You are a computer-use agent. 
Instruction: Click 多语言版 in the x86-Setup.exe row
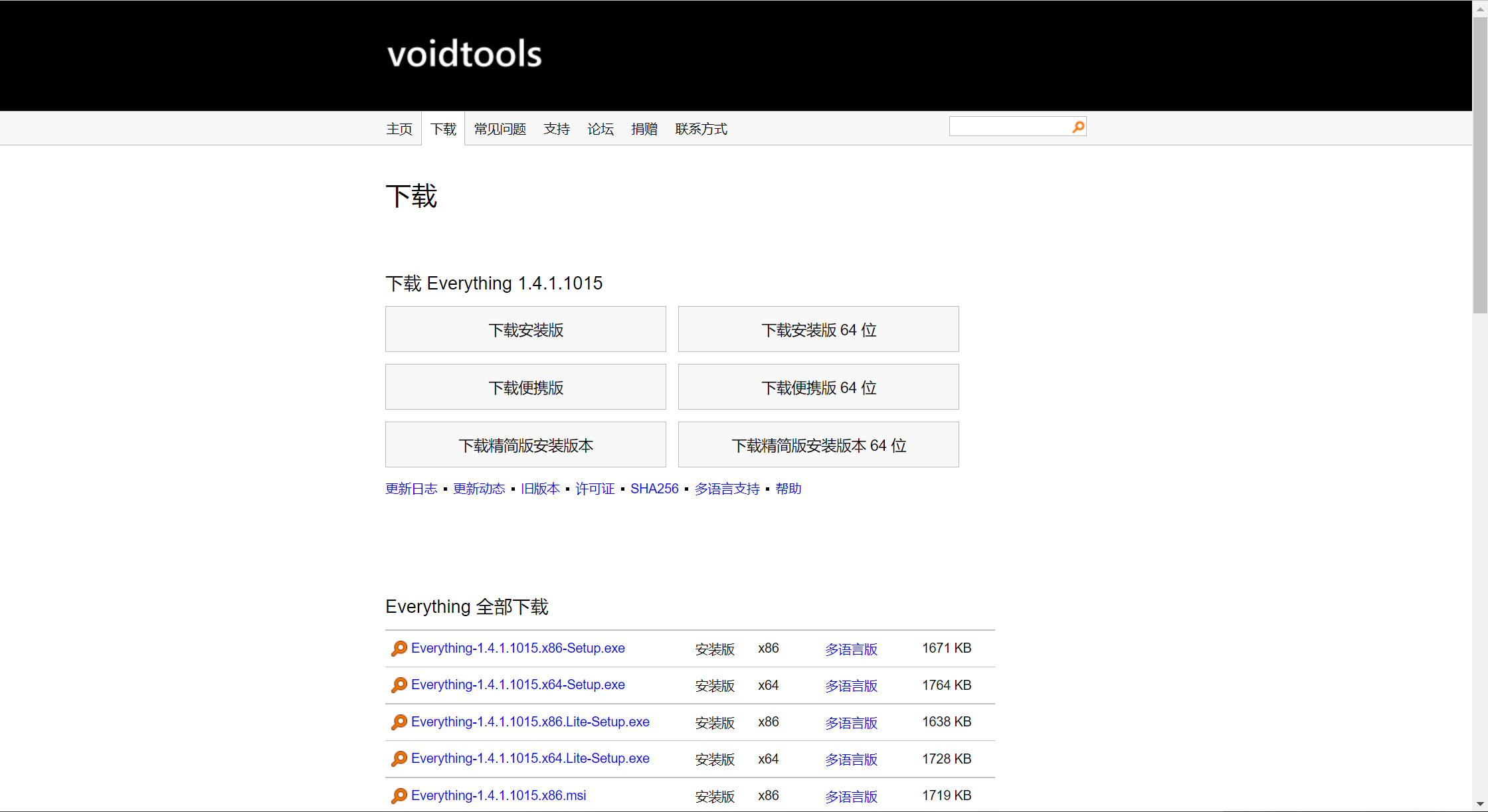(851, 649)
